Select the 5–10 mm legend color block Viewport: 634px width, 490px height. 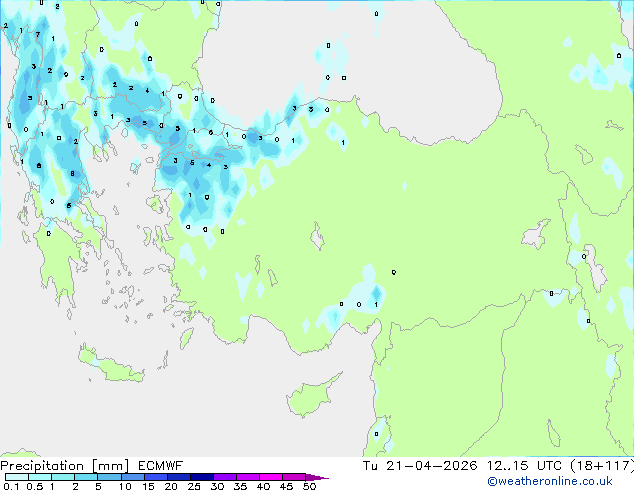point(110,478)
